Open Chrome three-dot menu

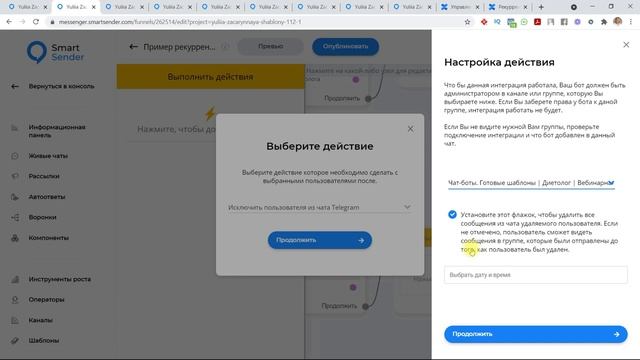[x=631, y=22]
